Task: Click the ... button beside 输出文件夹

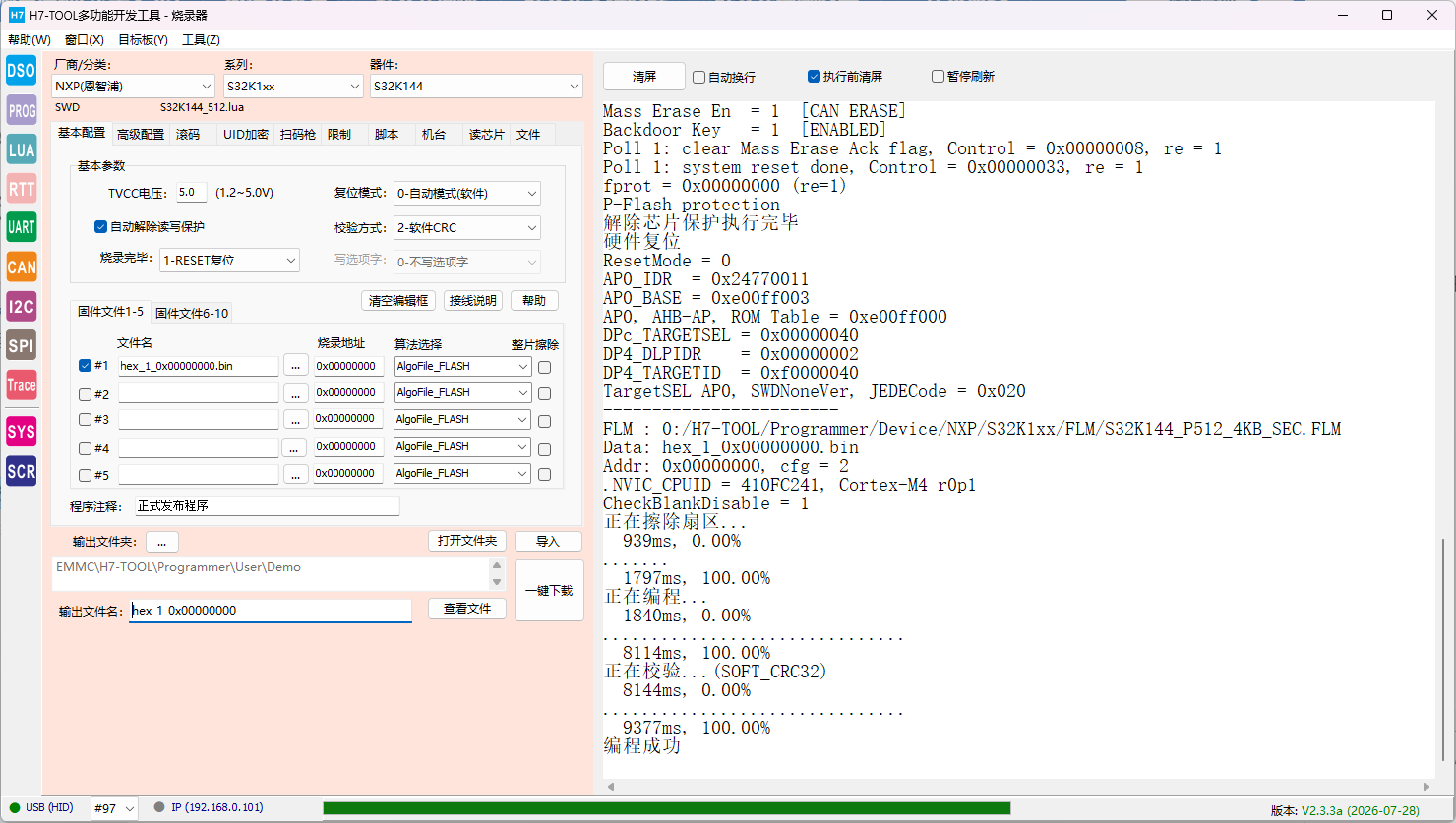Action: pos(162,542)
